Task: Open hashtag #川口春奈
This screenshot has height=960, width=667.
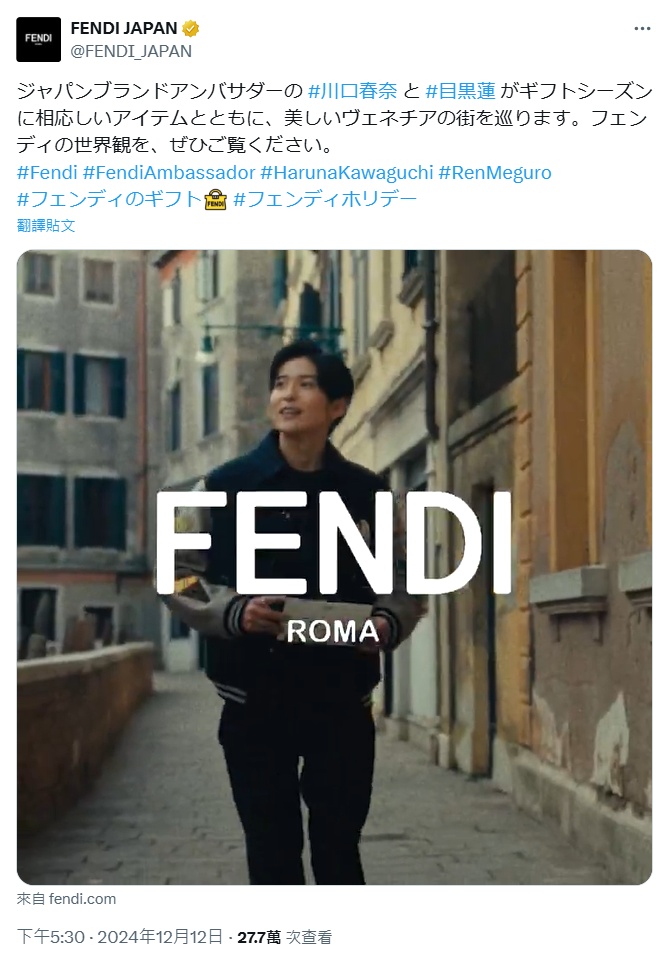Action: pos(352,91)
